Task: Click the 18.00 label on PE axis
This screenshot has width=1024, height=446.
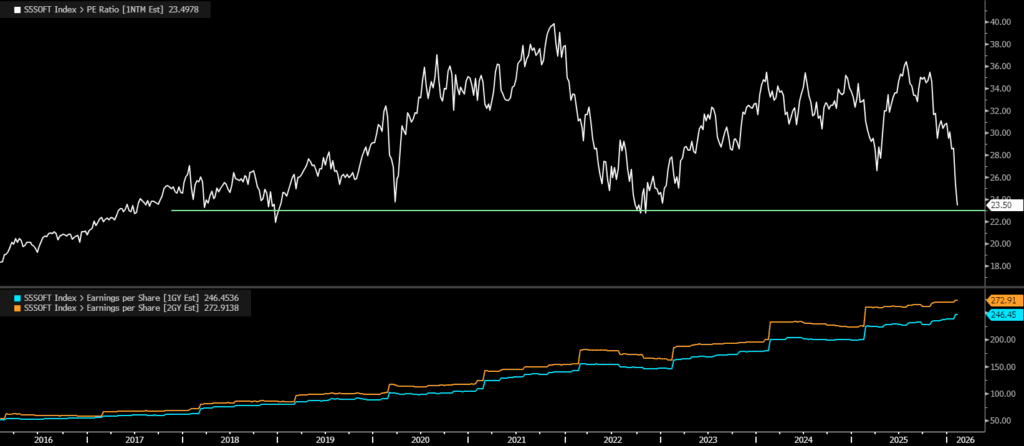Action: click(1001, 266)
